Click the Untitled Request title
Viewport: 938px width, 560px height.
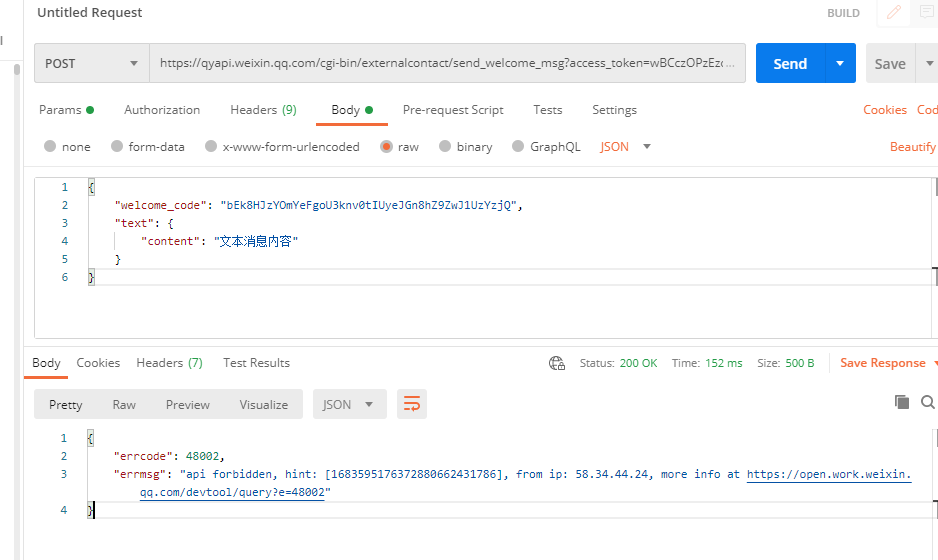point(90,13)
